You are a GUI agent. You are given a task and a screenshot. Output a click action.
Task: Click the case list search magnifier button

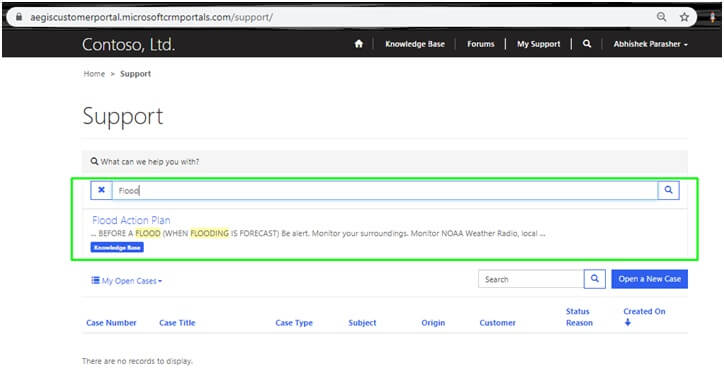coord(595,279)
